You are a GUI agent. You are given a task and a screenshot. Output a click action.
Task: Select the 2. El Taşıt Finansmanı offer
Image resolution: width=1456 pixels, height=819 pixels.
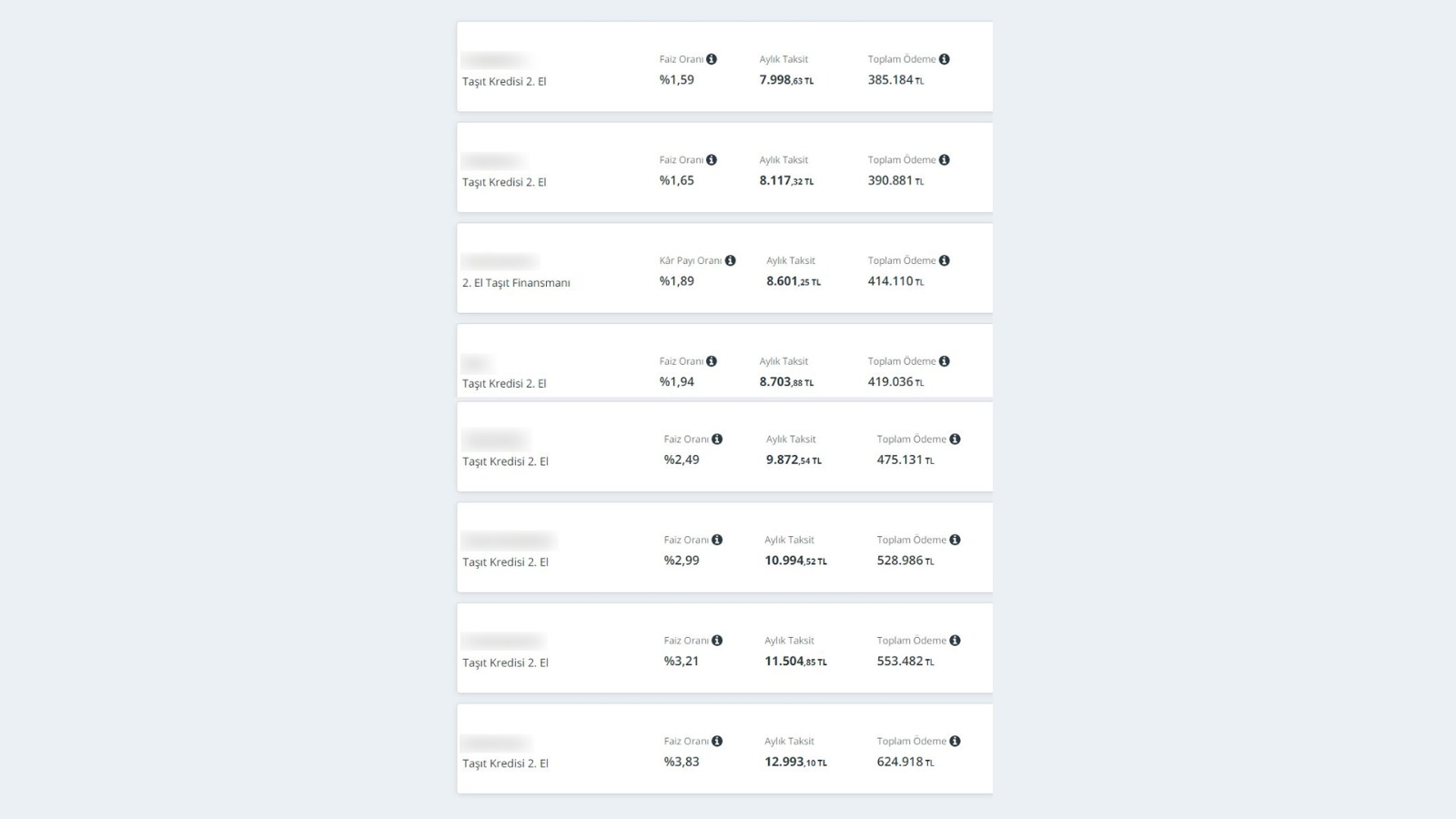(x=724, y=268)
